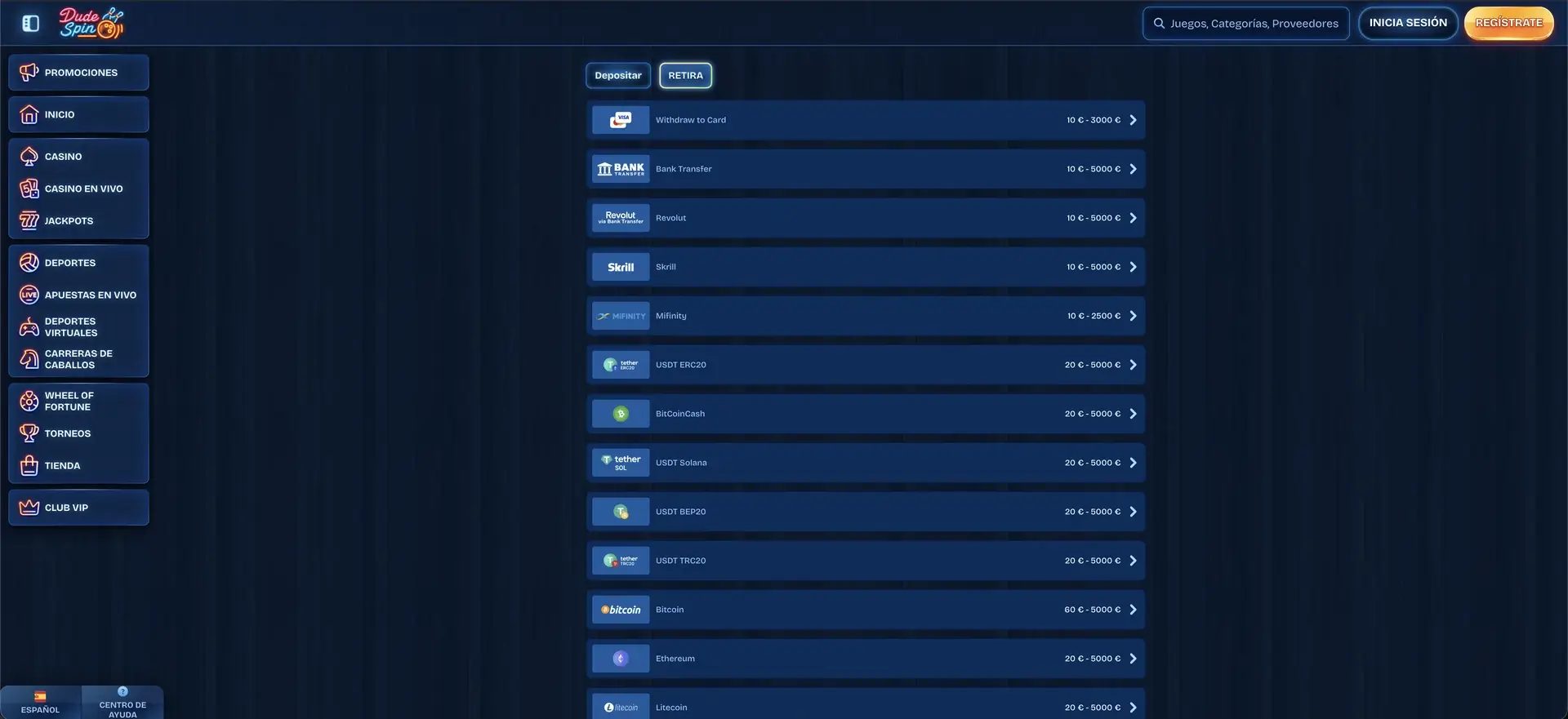Expand the Skrill row chevron
The height and width of the screenshot is (719, 1568).
click(1133, 267)
